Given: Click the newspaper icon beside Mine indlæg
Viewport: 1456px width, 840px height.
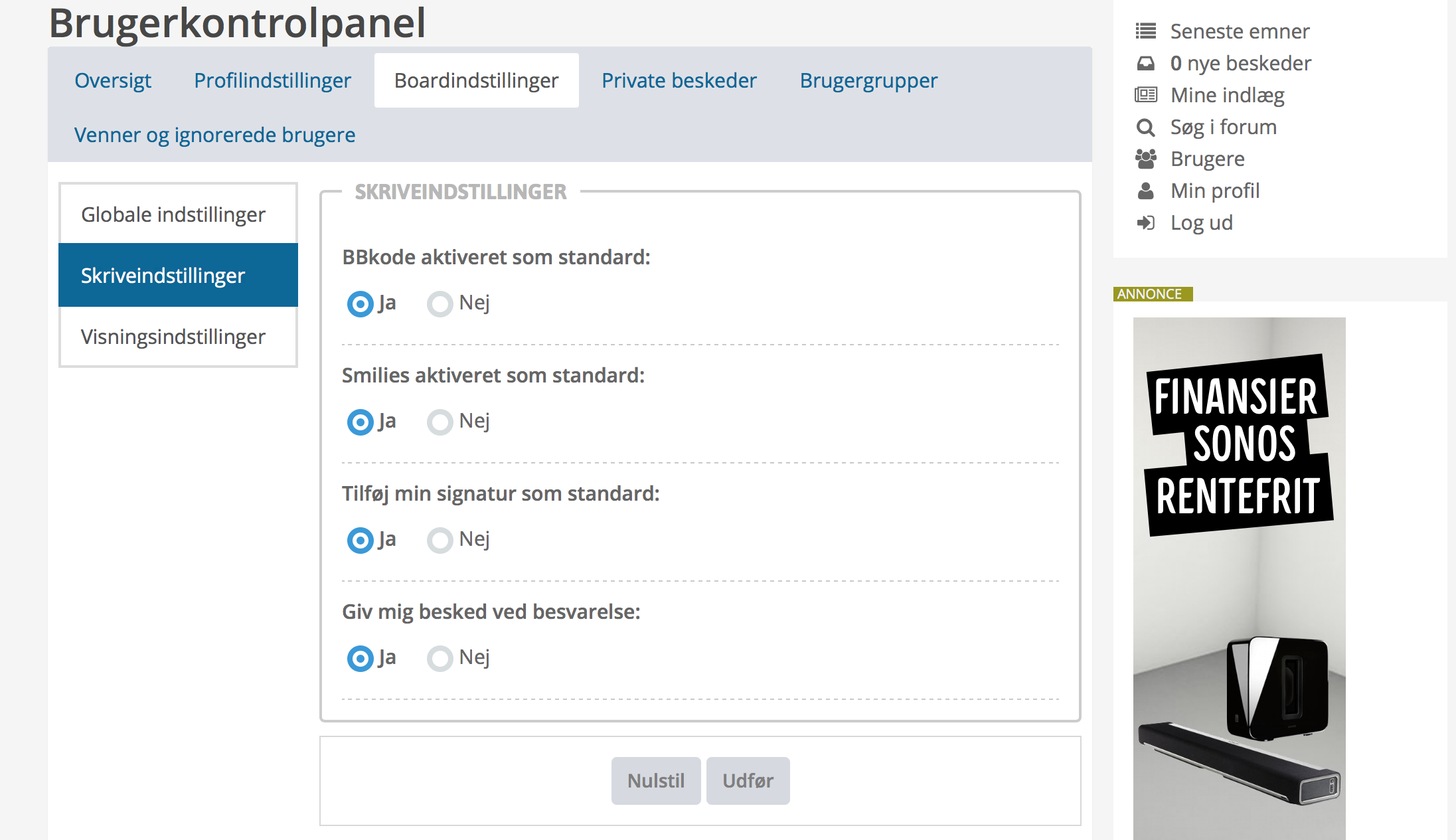Looking at the screenshot, I should (1145, 95).
